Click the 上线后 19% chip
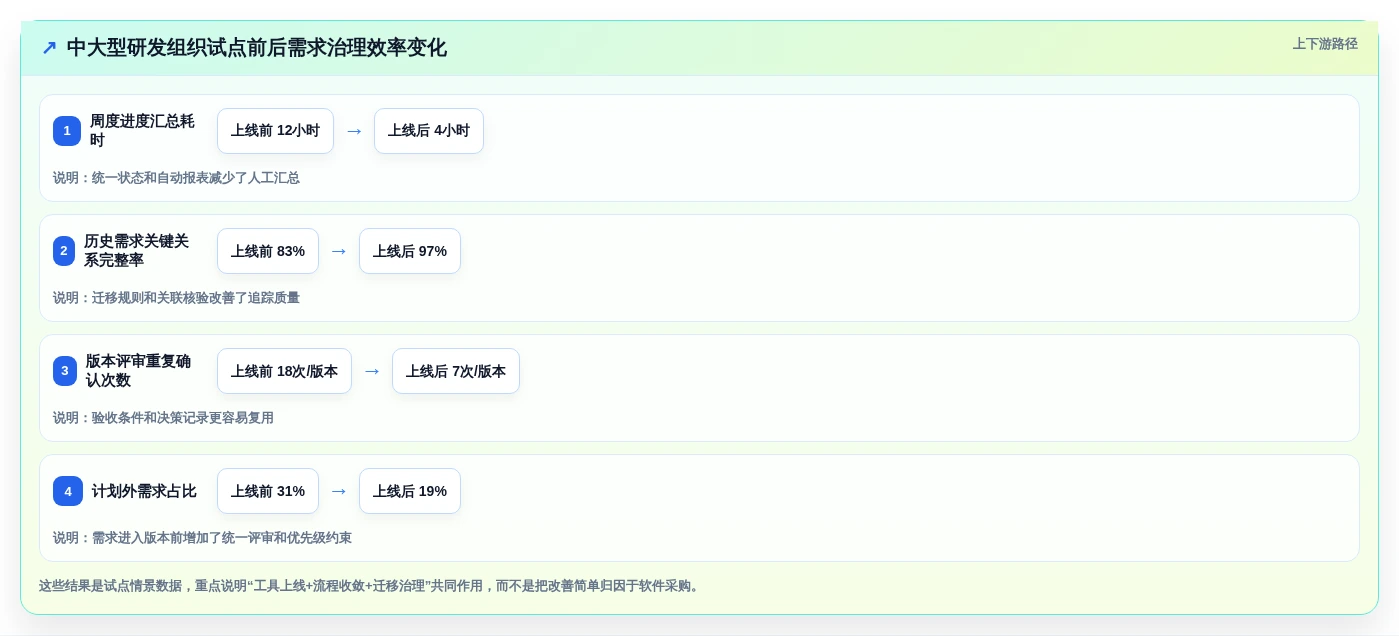This screenshot has width=1399, height=636. point(410,491)
